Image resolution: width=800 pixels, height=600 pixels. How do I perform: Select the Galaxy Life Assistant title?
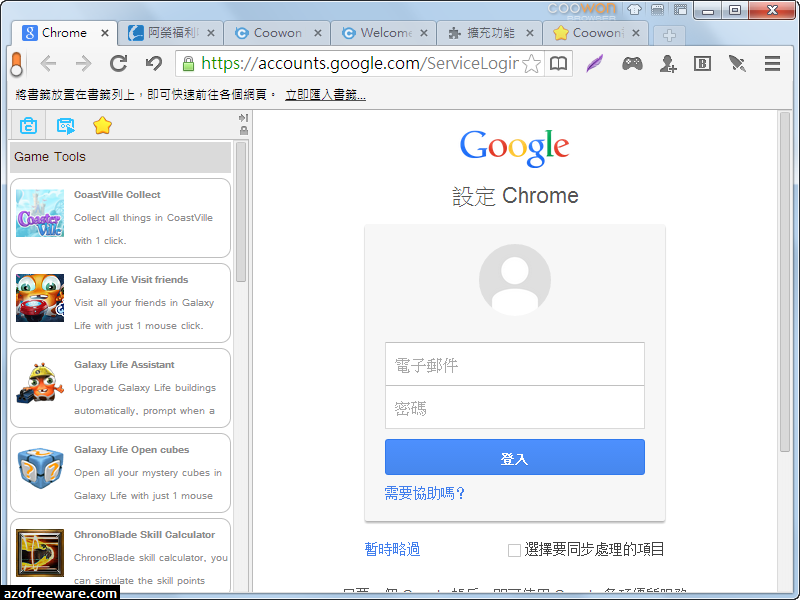pyautogui.click(x=124, y=365)
